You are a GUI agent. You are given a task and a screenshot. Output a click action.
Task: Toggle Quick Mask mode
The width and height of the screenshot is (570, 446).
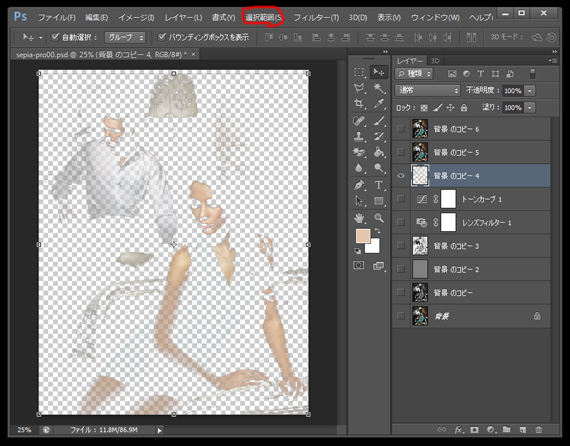coord(359,265)
